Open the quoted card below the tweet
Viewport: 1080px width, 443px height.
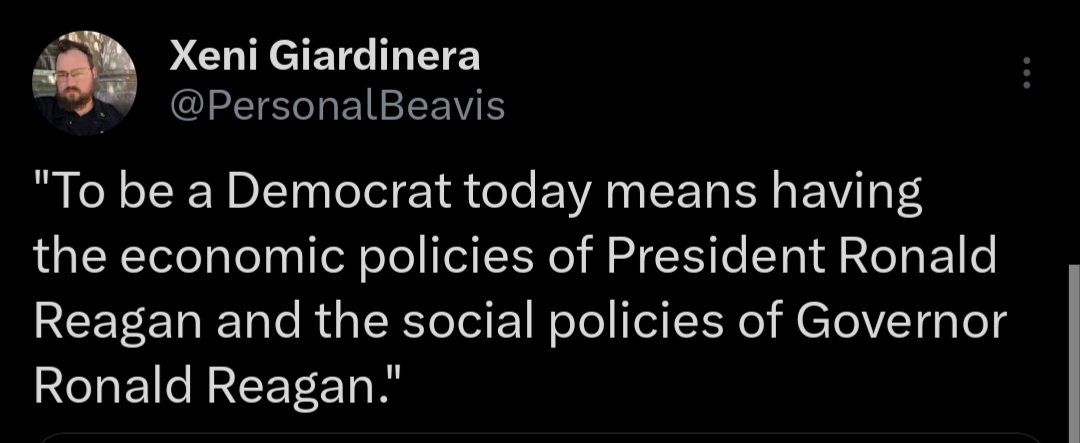tap(540, 437)
